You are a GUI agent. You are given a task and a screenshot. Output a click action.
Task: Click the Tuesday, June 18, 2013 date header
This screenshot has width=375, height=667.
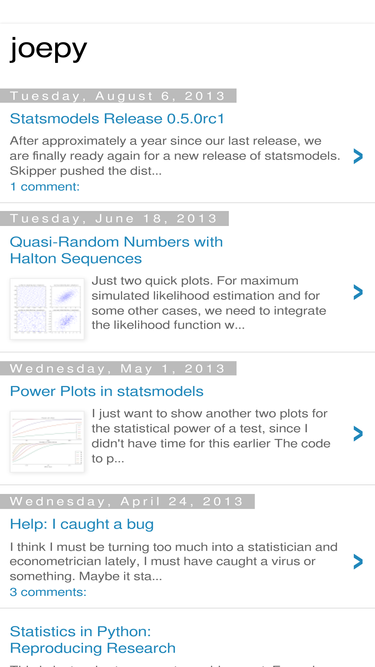114,219
